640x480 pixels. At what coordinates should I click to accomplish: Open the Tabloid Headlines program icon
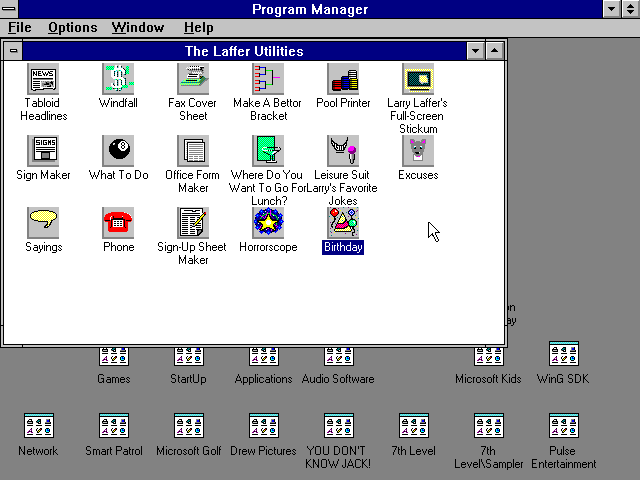43,79
